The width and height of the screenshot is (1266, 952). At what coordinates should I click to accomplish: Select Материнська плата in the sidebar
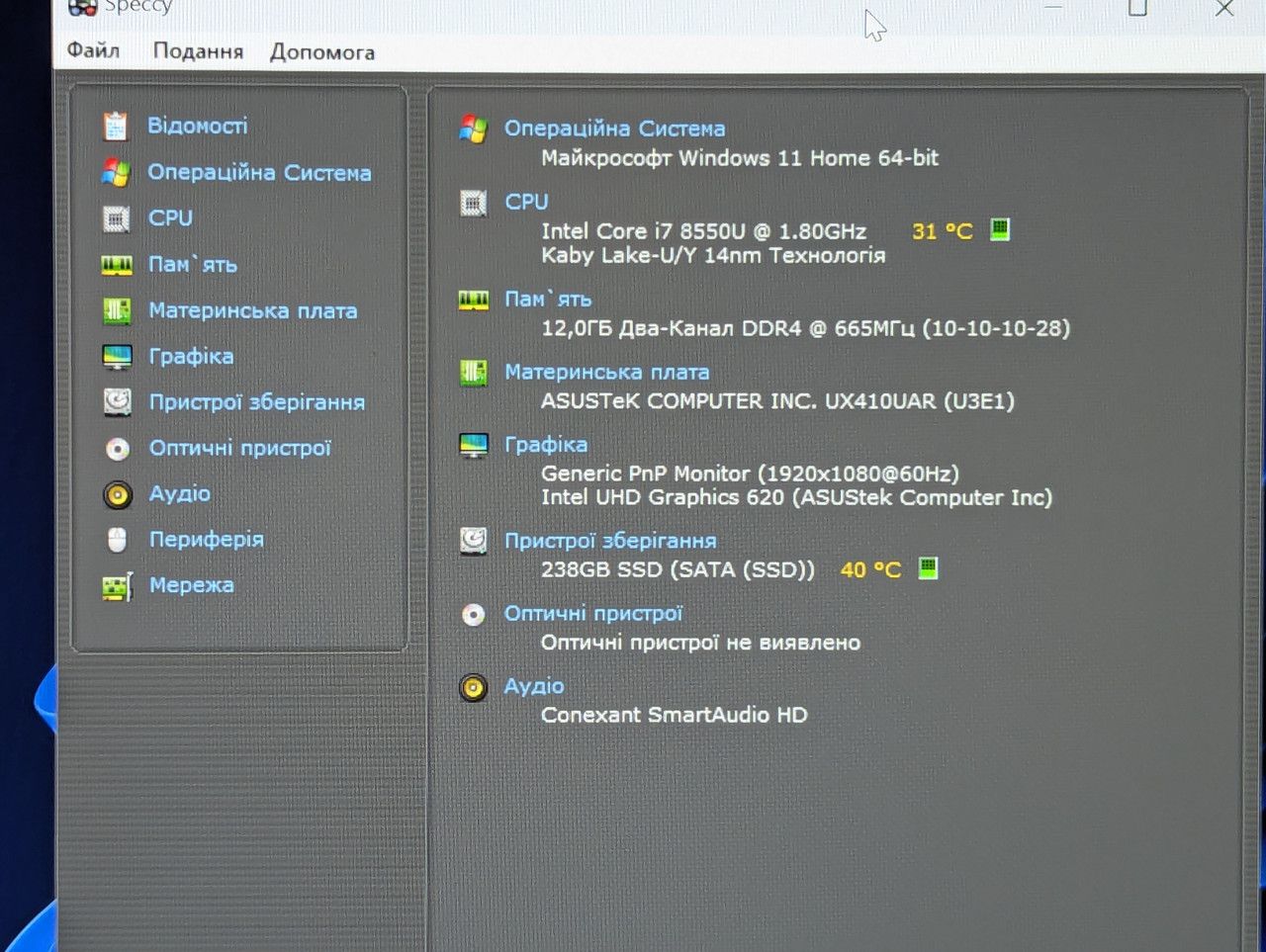[253, 310]
